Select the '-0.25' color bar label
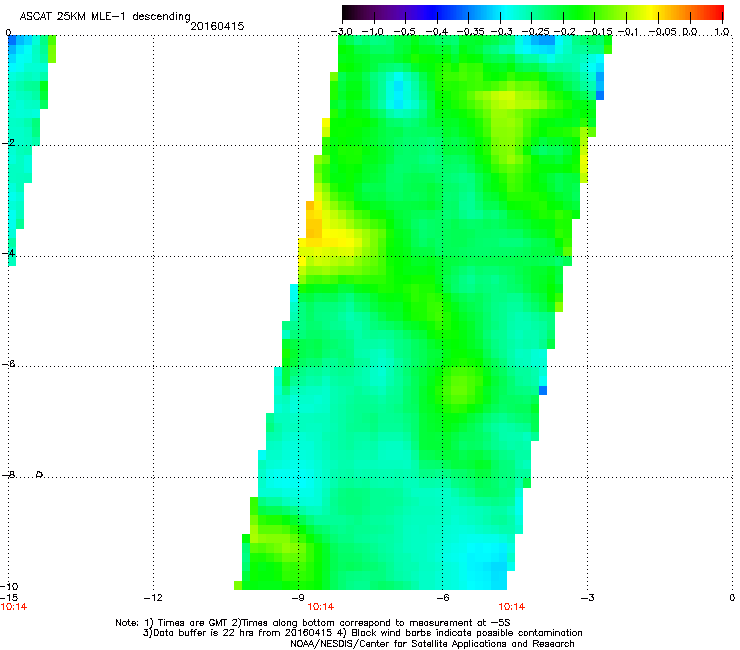The image size is (740, 650). pyautogui.click(x=535, y=32)
